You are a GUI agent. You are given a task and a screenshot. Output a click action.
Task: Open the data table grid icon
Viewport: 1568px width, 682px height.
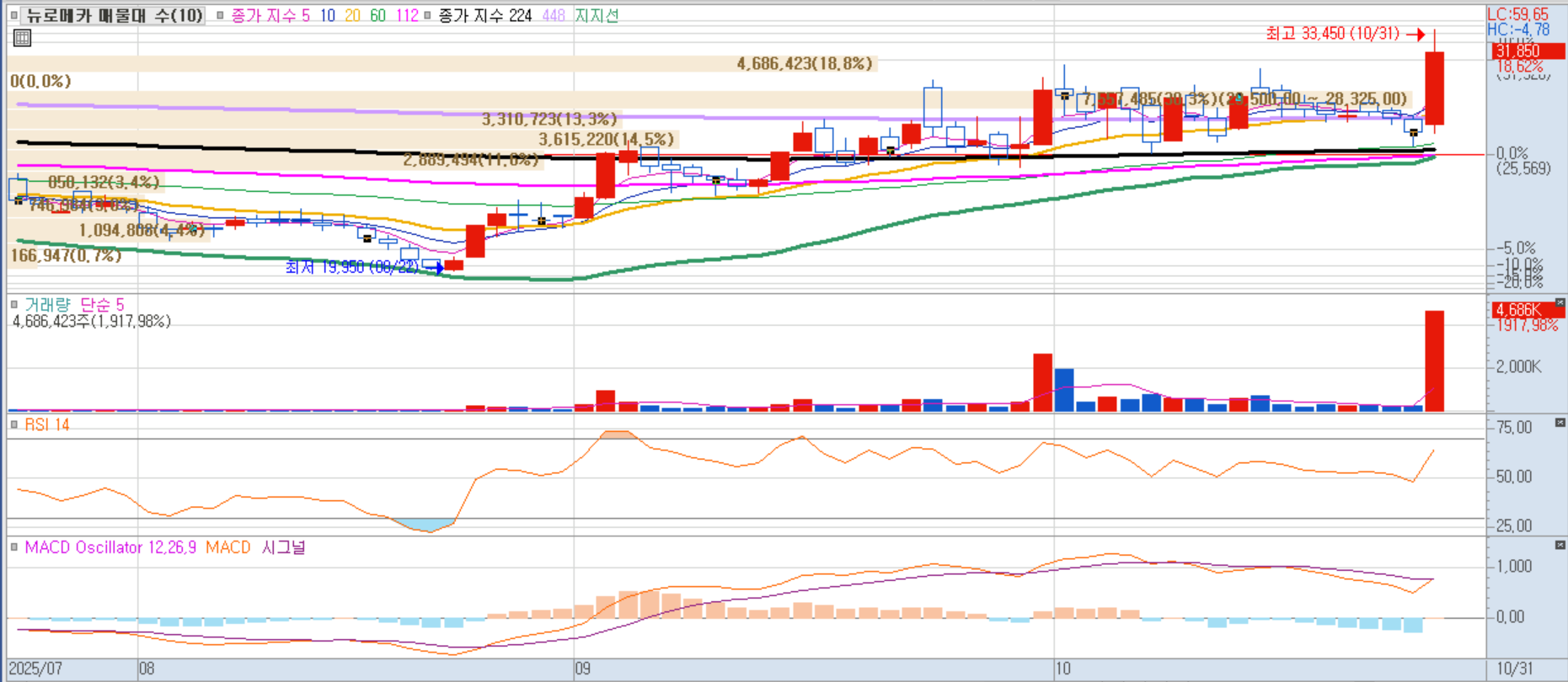coord(22,38)
